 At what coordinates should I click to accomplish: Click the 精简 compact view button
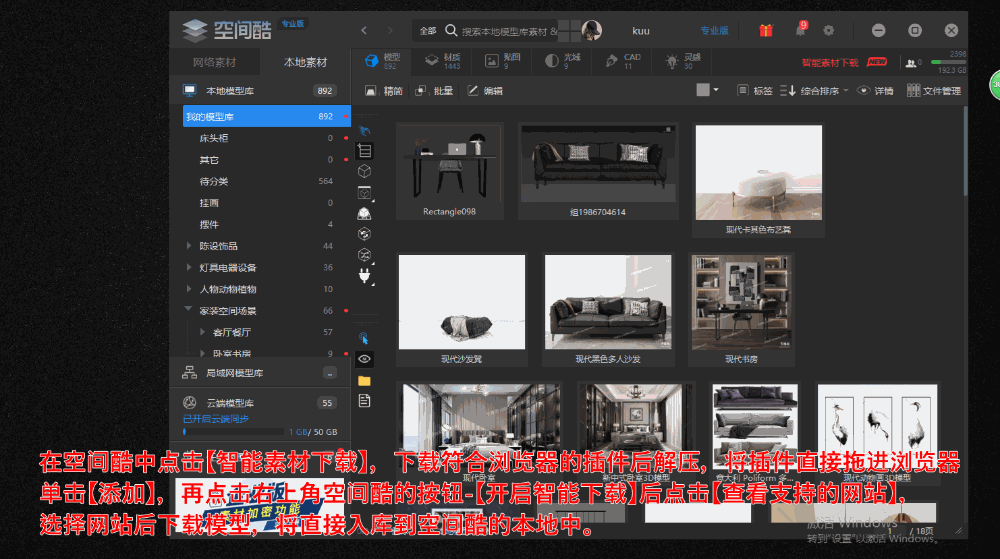(384, 91)
